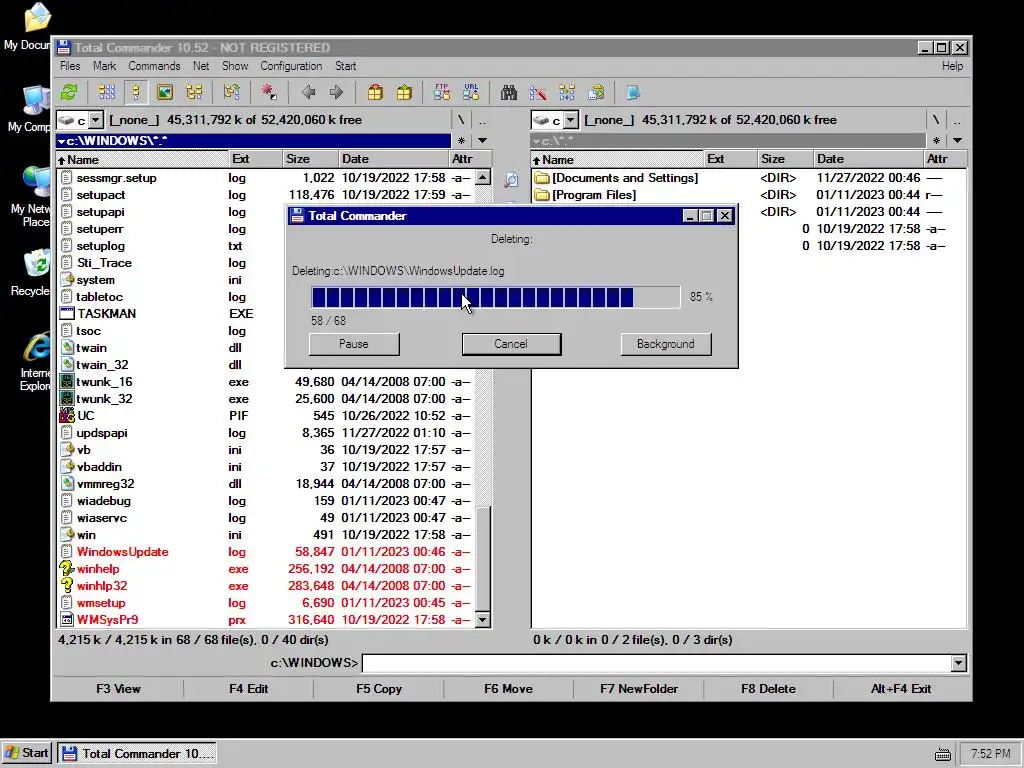
Task: Click the left panel scrollbar thumb
Action: 483,559
